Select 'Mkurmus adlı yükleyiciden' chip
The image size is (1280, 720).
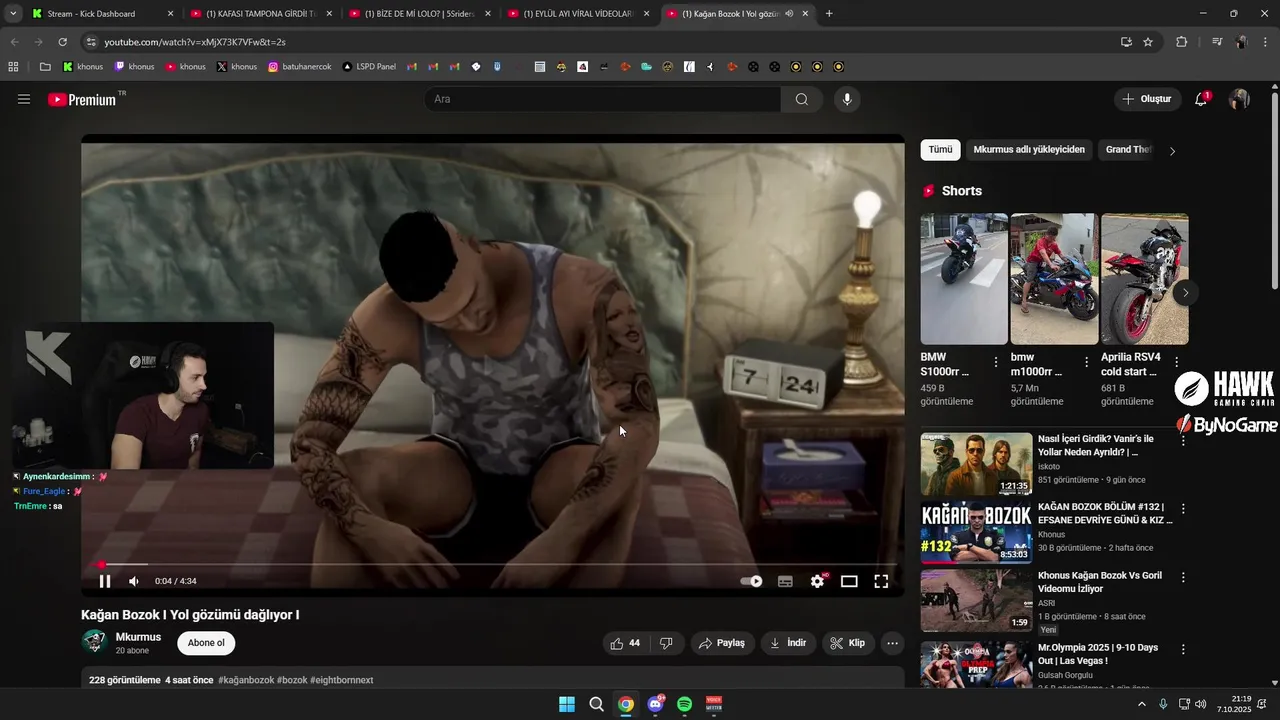coord(1029,150)
